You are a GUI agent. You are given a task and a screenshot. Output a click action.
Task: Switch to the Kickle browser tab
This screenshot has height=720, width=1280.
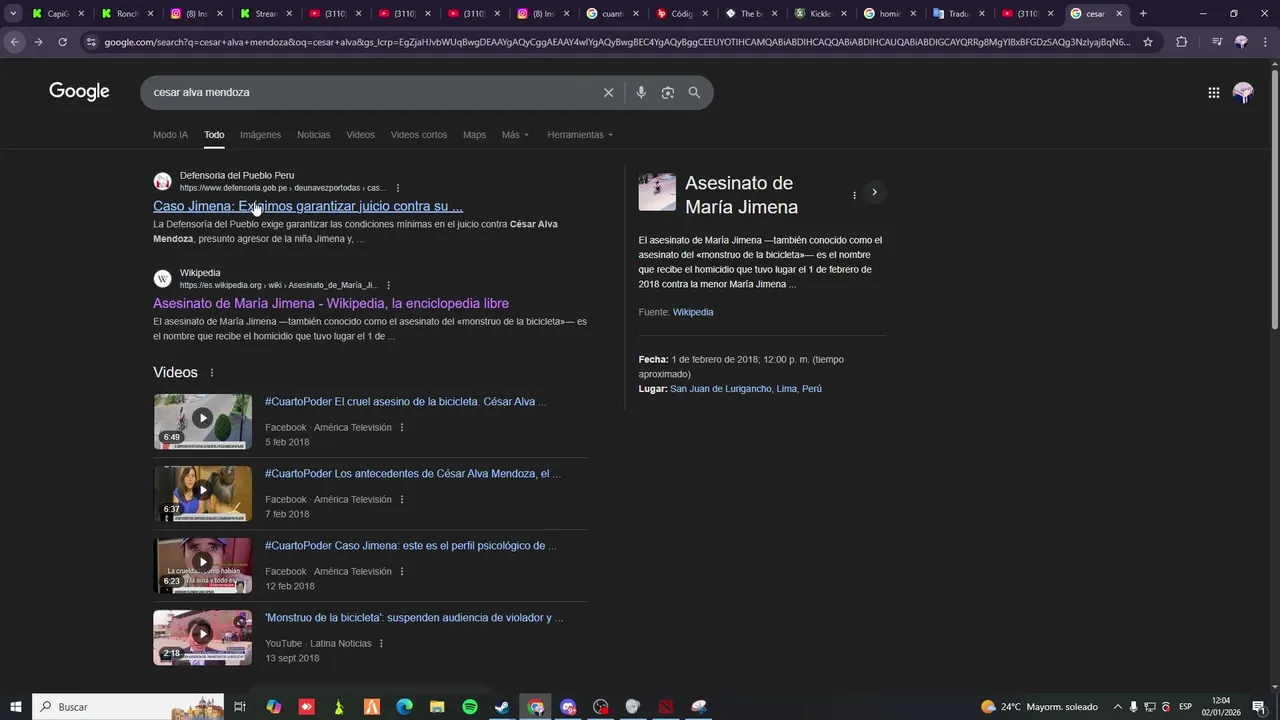tap(818, 14)
